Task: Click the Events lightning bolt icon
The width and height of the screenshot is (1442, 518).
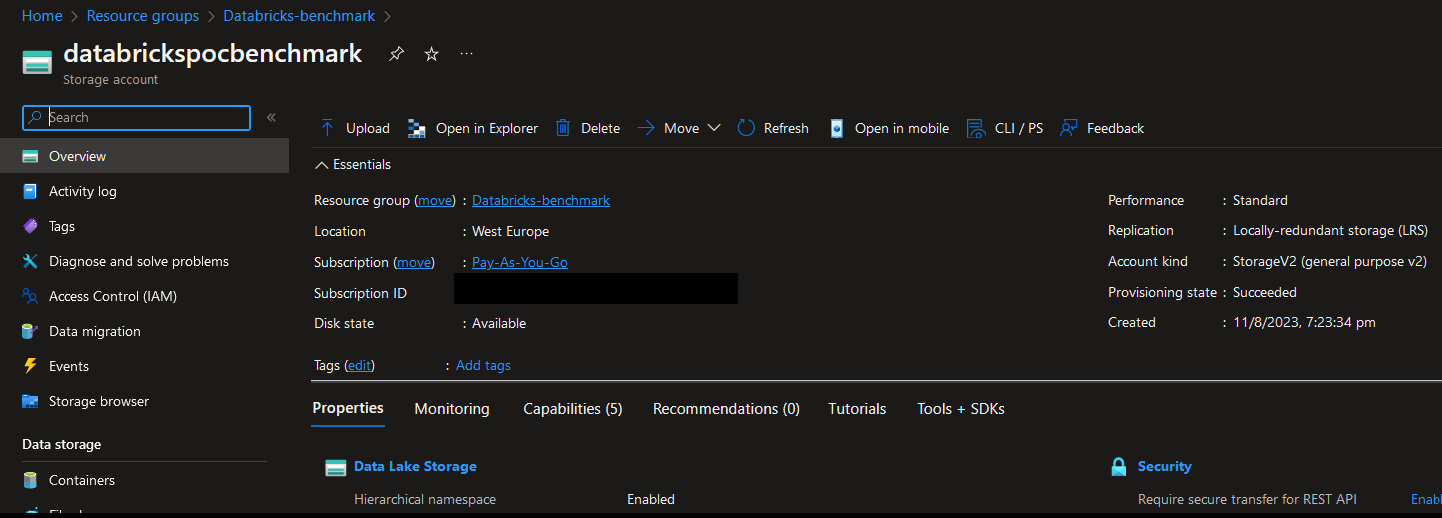Action: pos(30,366)
